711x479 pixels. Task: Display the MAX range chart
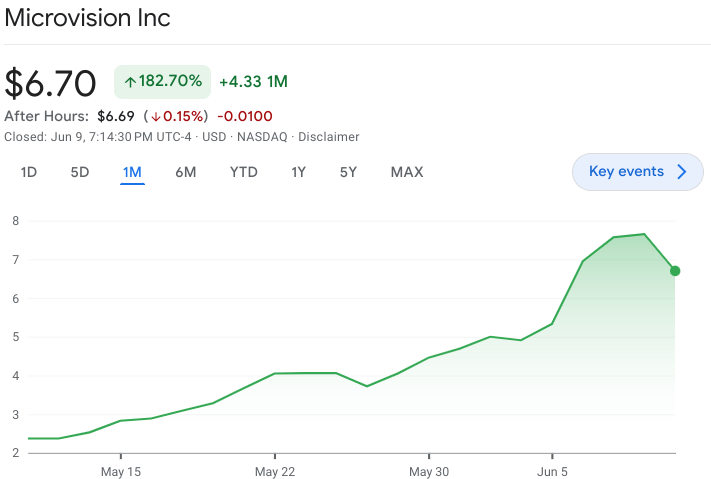point(406,172)
